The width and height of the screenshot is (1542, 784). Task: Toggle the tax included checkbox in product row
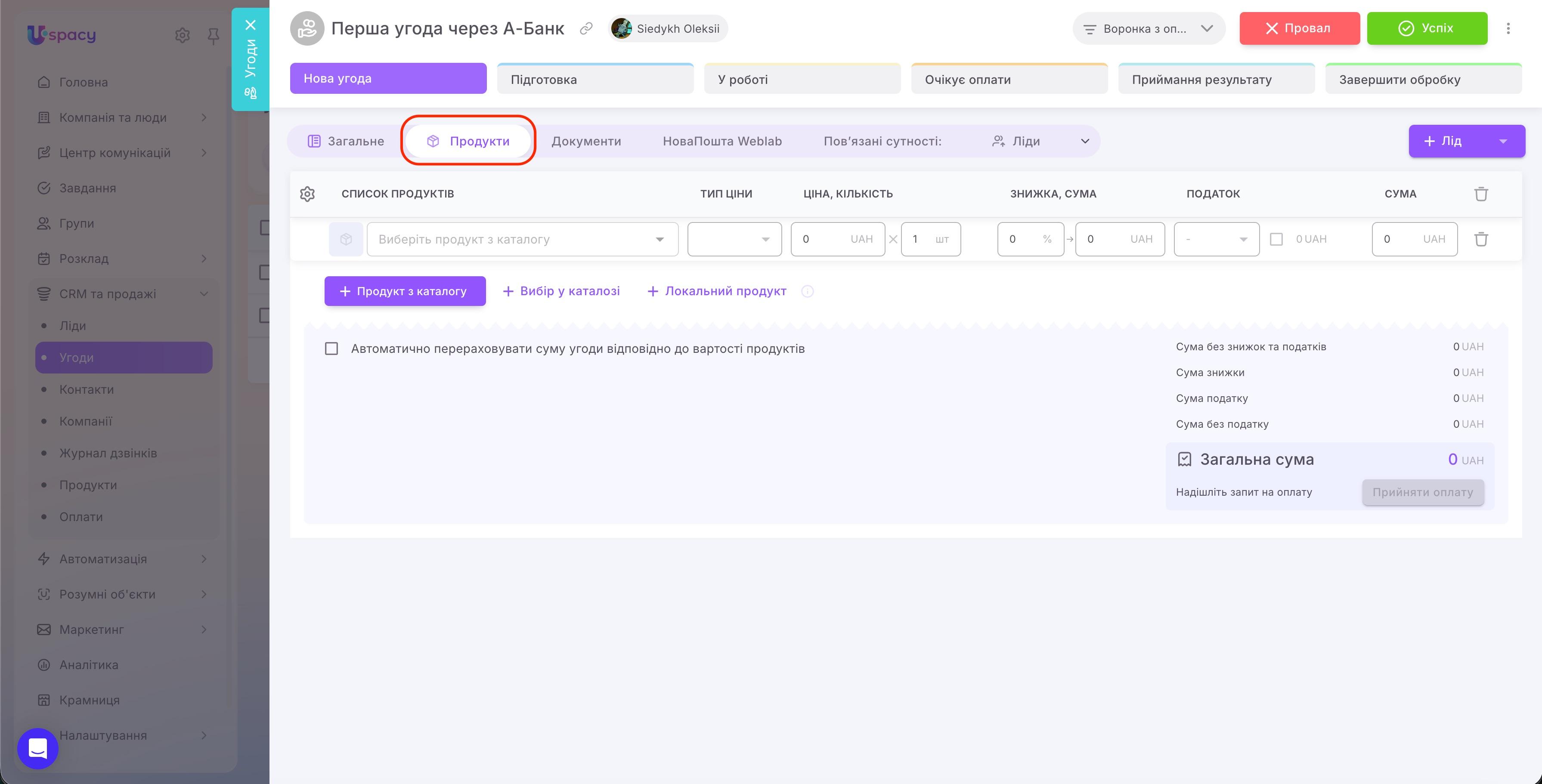(1276, 239)
